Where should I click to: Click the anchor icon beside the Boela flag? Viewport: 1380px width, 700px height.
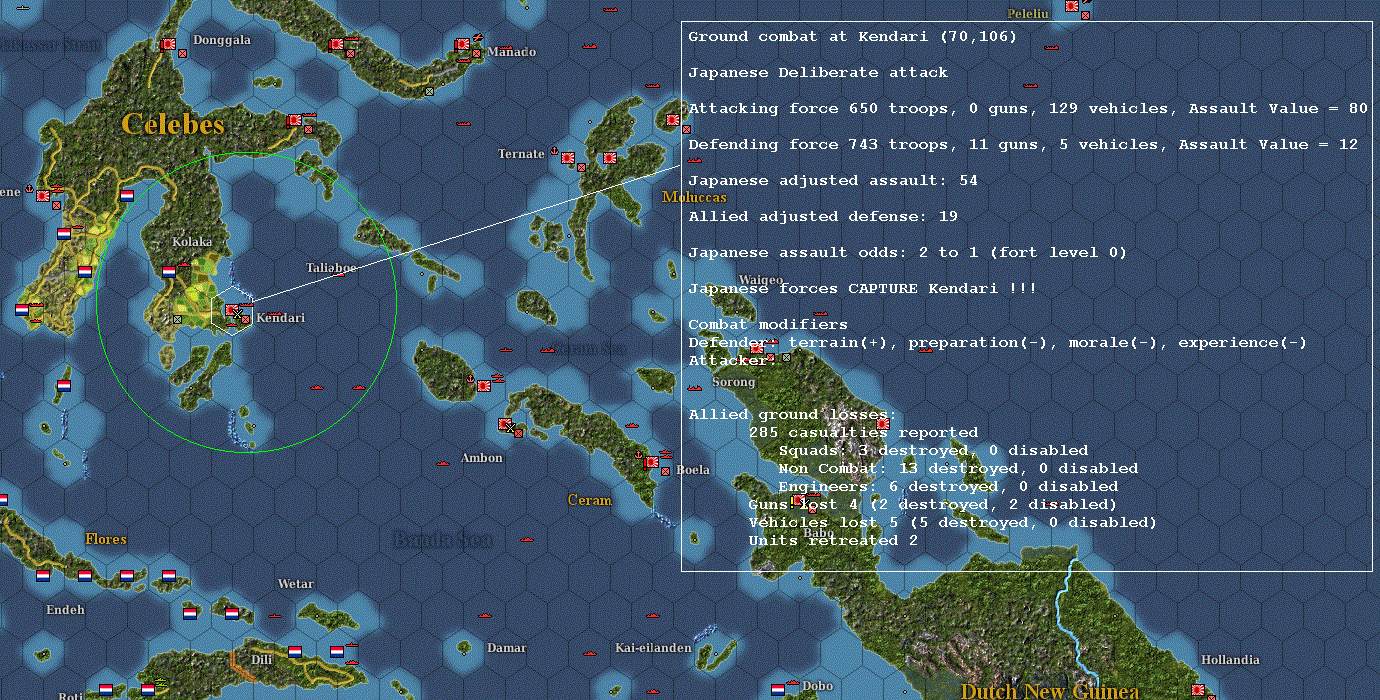click(x=637, y=455)
